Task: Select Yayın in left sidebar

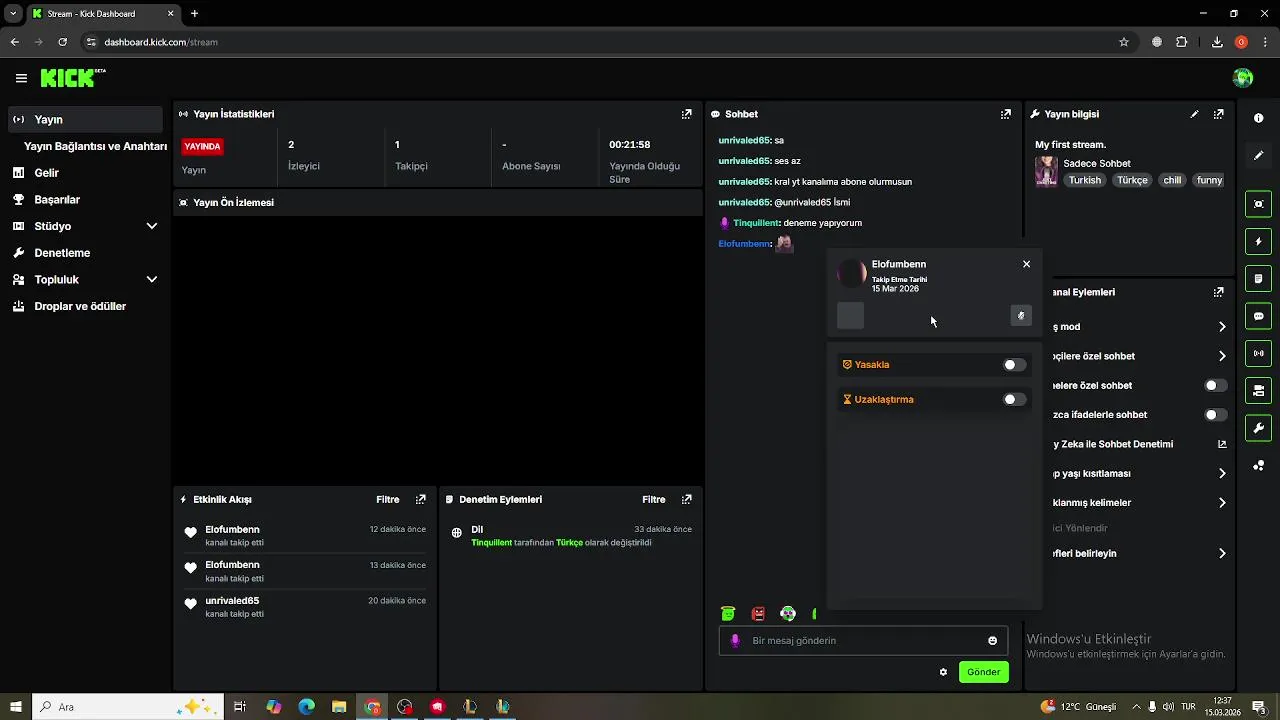Action: pyautogui.click(x=85, y=119)
